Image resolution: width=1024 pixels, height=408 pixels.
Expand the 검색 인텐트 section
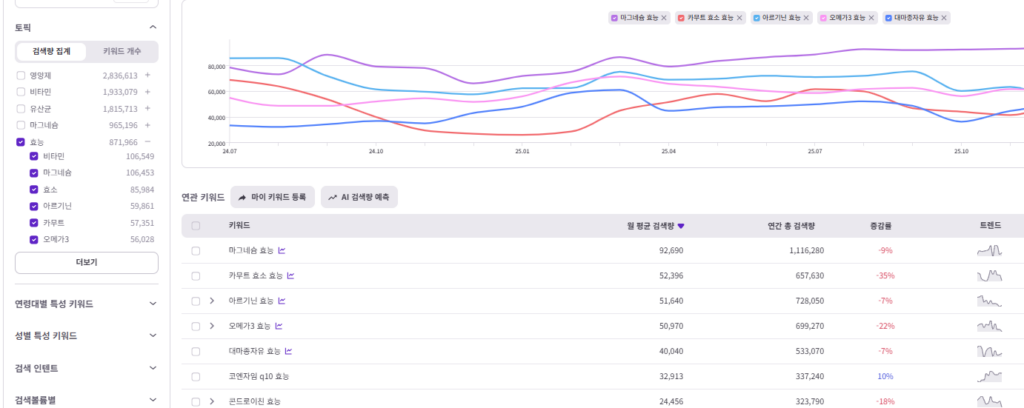click(86, 368)
